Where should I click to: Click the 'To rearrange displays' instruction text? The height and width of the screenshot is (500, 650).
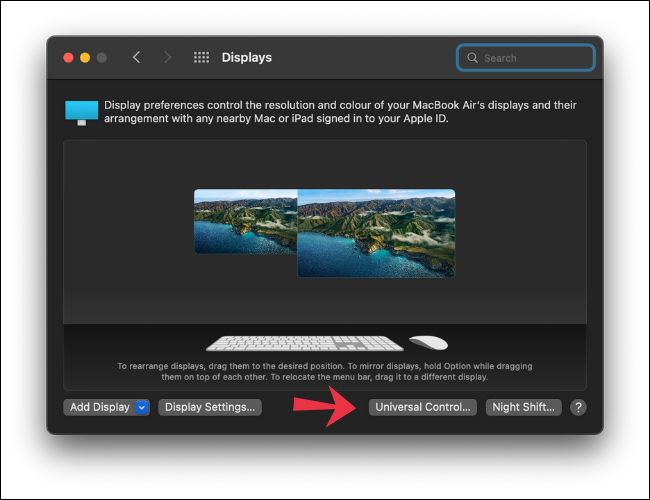pyautogui.click(x=325, y=371)
